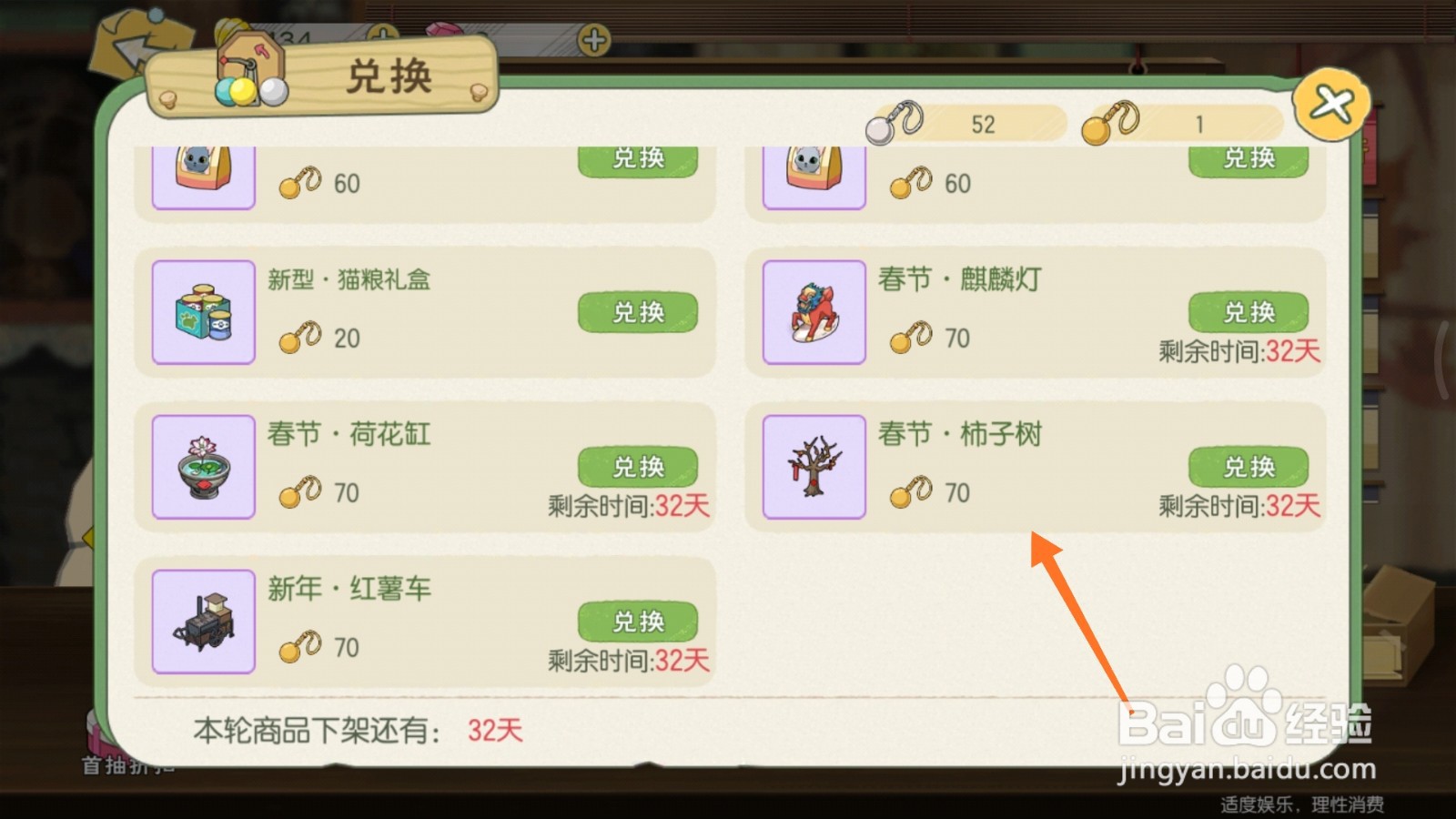Screen dimensions: 1456x819
Task: Exchange the 新年·红薯车 item
Action: coord(638,622)
